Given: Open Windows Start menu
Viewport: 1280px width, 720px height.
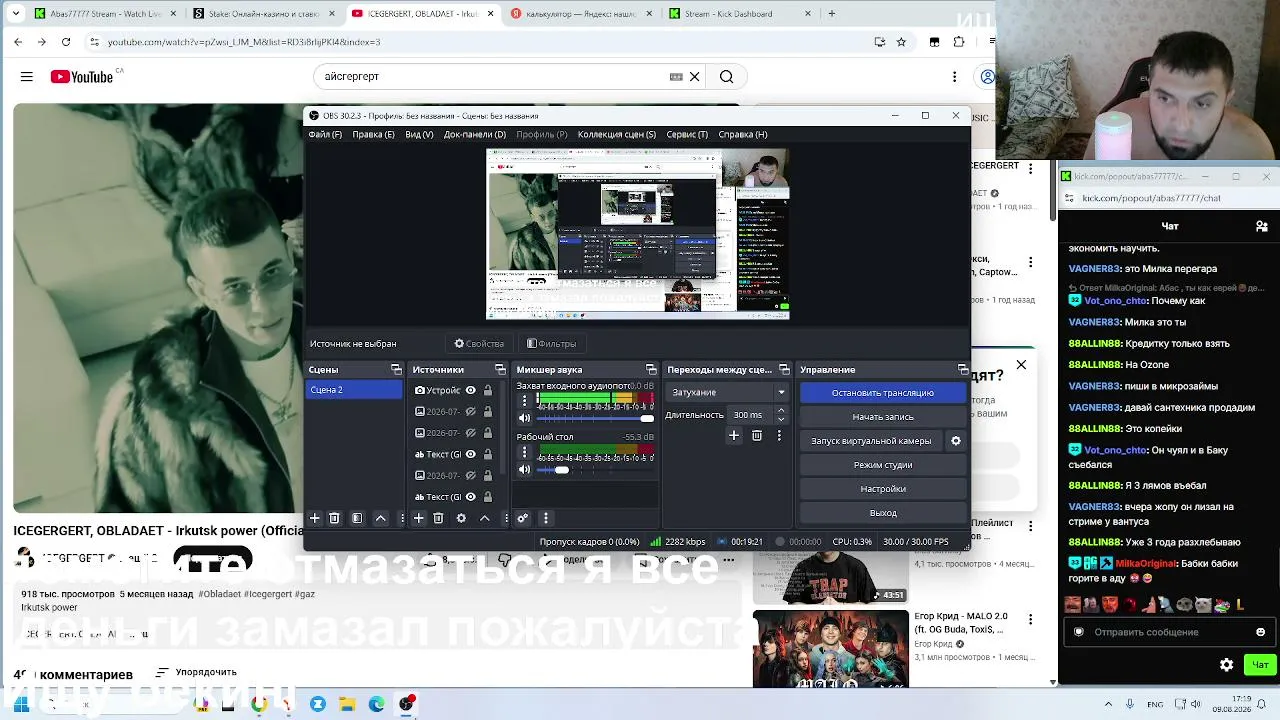Looking at the screenshot, I should (x=20, y=704).
